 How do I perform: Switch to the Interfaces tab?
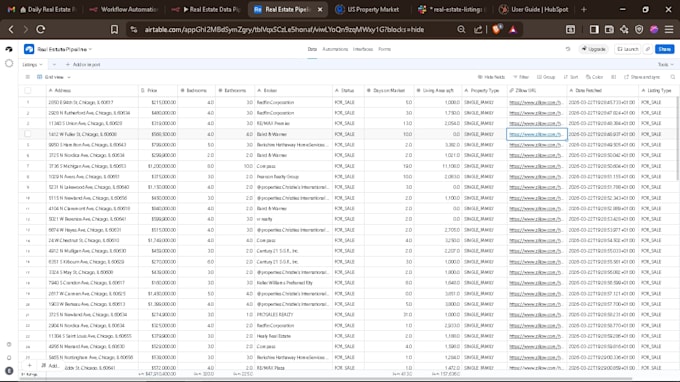(363, 49)
